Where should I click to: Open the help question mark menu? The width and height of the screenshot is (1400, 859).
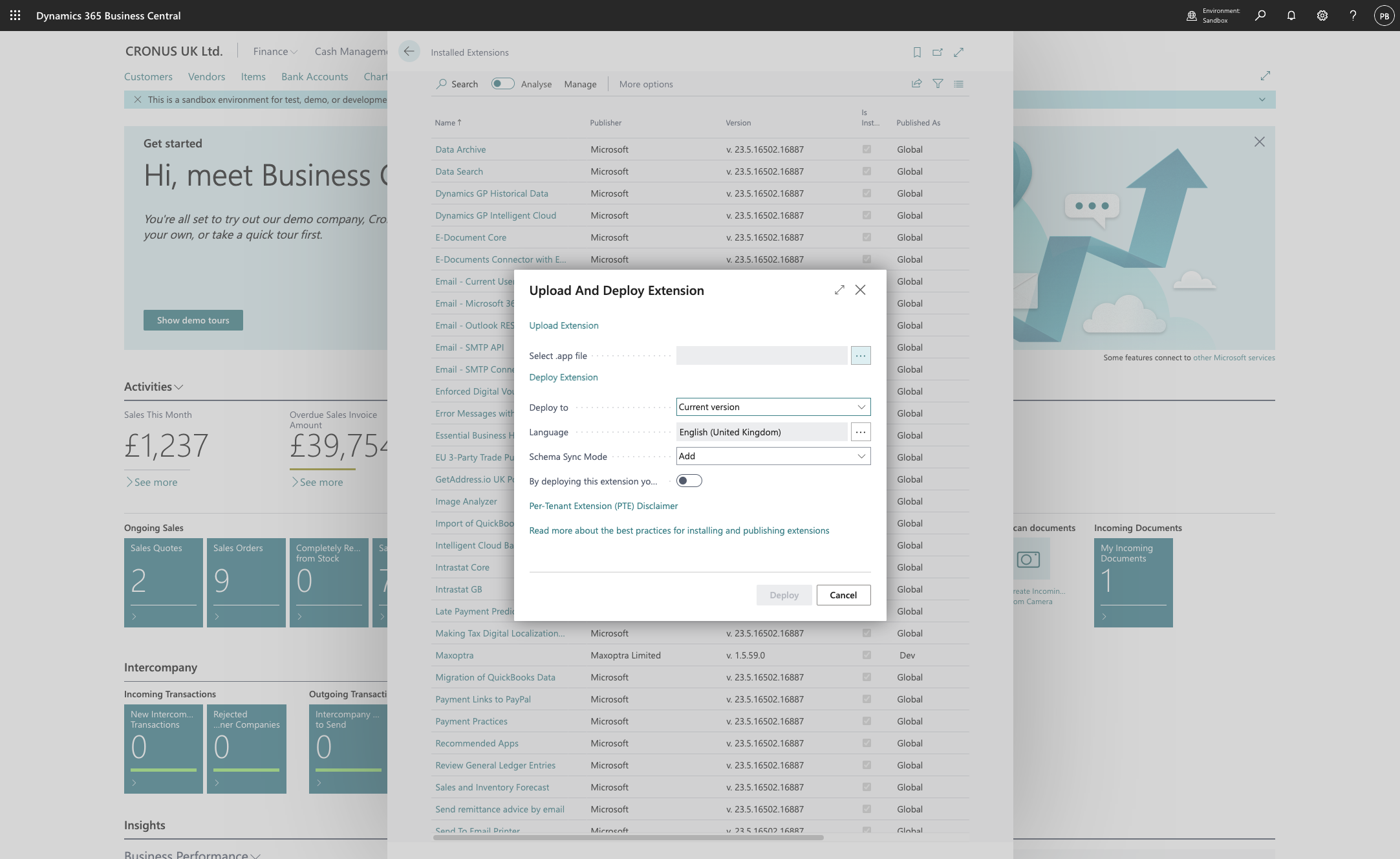[x=1353, y=16]
